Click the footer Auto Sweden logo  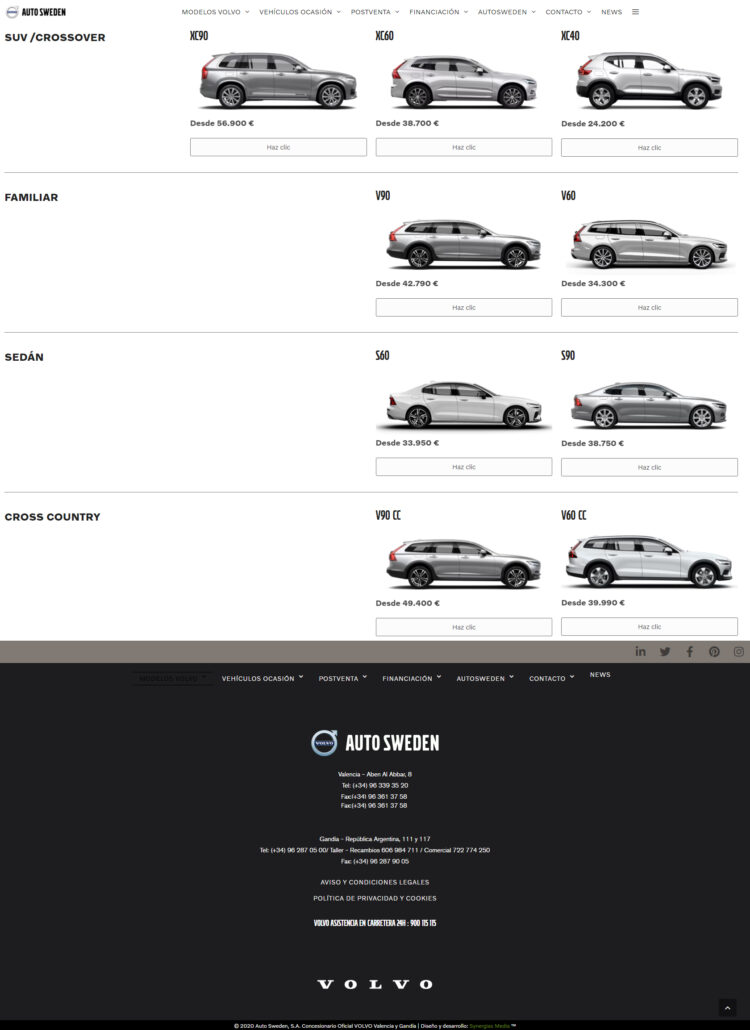375,743
